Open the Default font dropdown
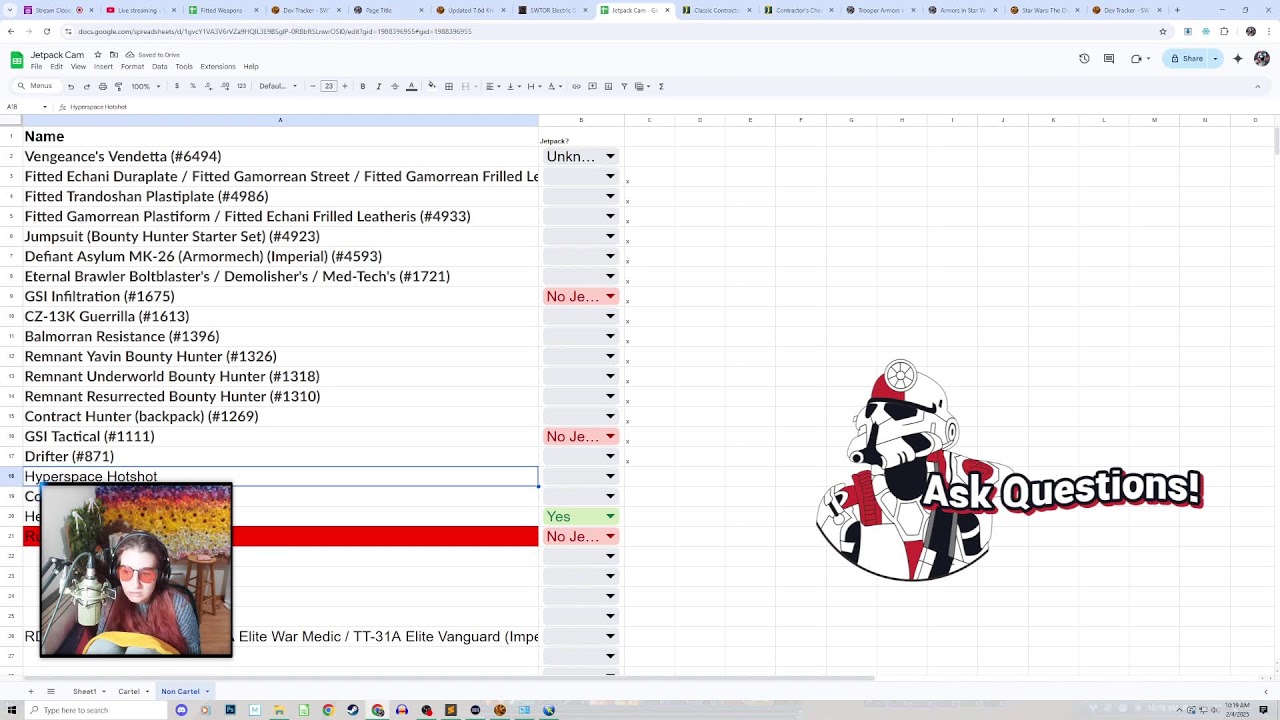 [x=277, y=86]
